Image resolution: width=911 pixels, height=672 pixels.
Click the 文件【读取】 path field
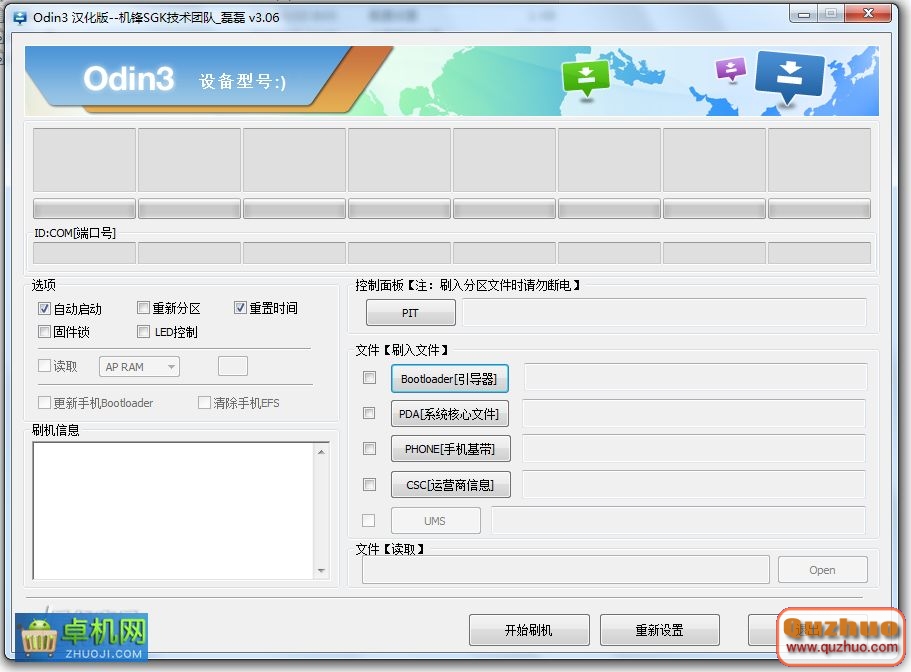point(566,570)
